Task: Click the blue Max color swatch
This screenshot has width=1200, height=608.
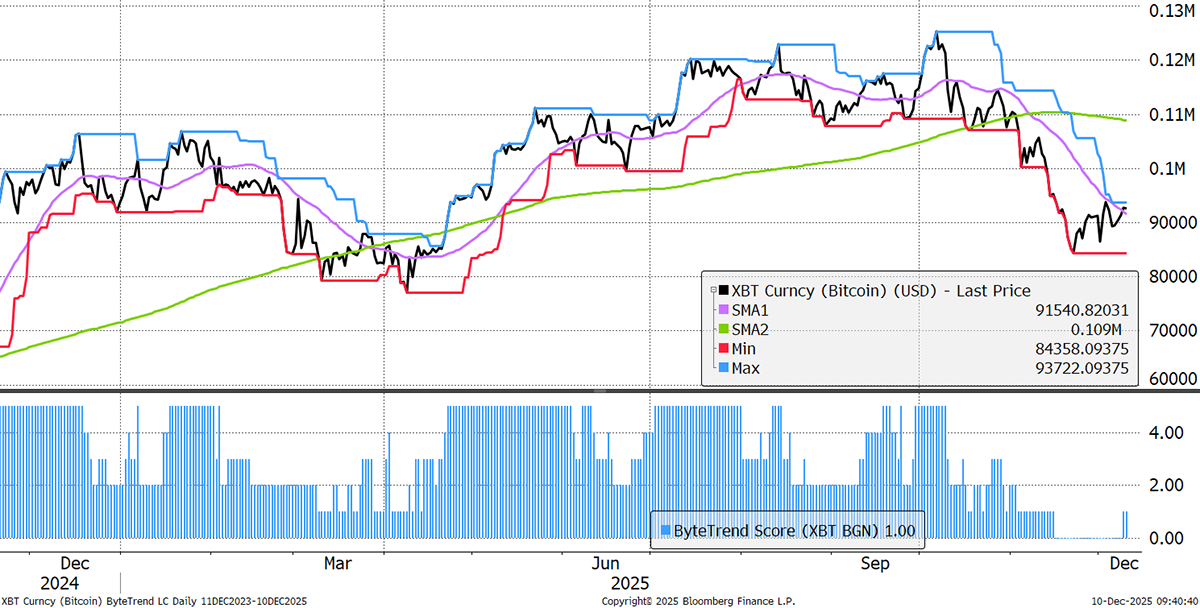Action: [x=725, y=368]
